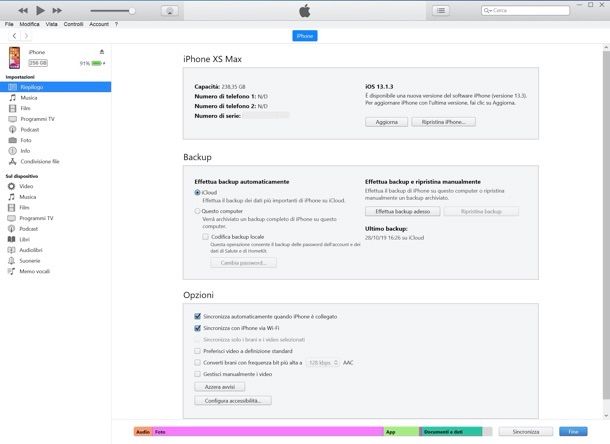
Task: Click the vertical scrollbar on right
Action: tap(606, 225)
